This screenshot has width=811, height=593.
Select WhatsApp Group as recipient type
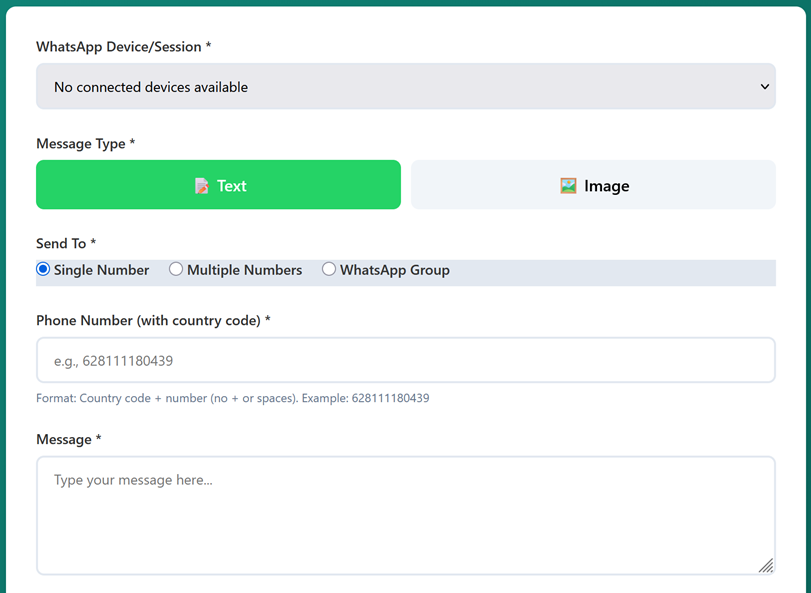coord(329,268)
